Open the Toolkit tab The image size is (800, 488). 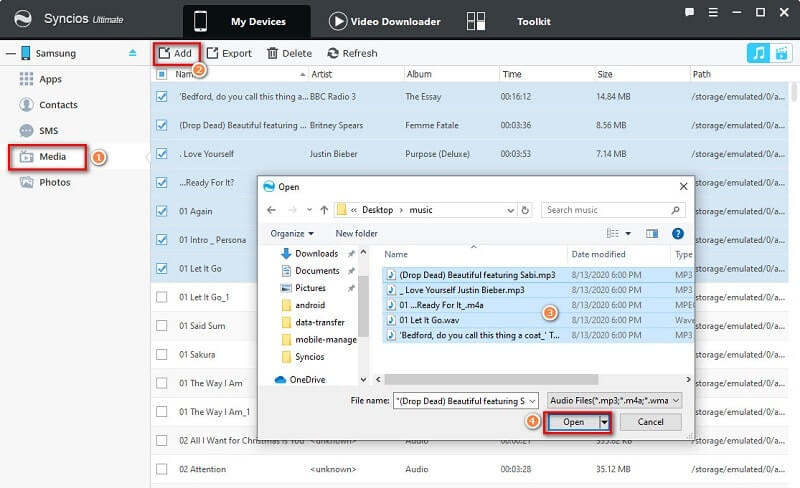coord(508,21)
